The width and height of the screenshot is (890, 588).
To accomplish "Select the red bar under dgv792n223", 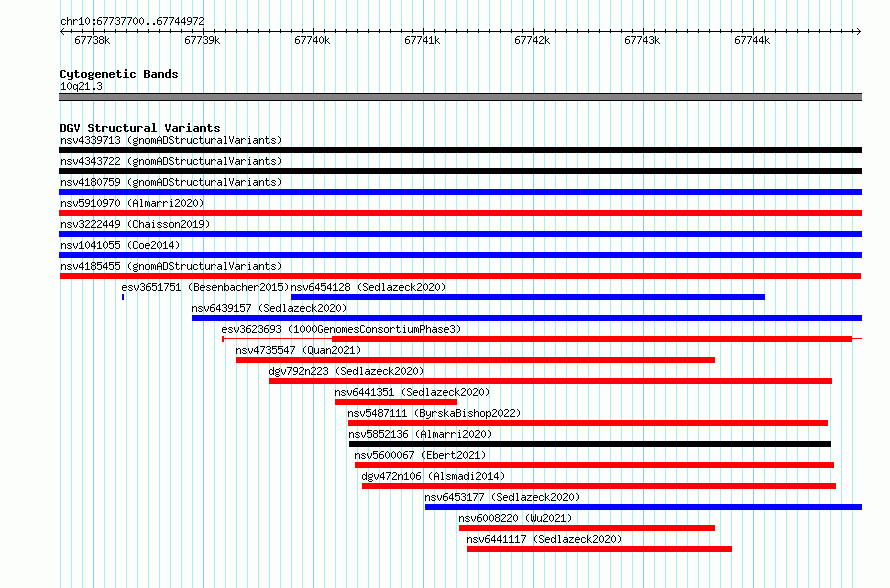I will pos(551,381).
